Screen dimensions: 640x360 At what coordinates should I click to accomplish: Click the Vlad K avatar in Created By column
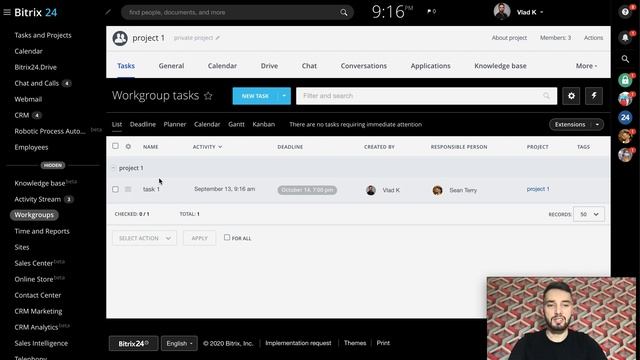click(371, 190)
